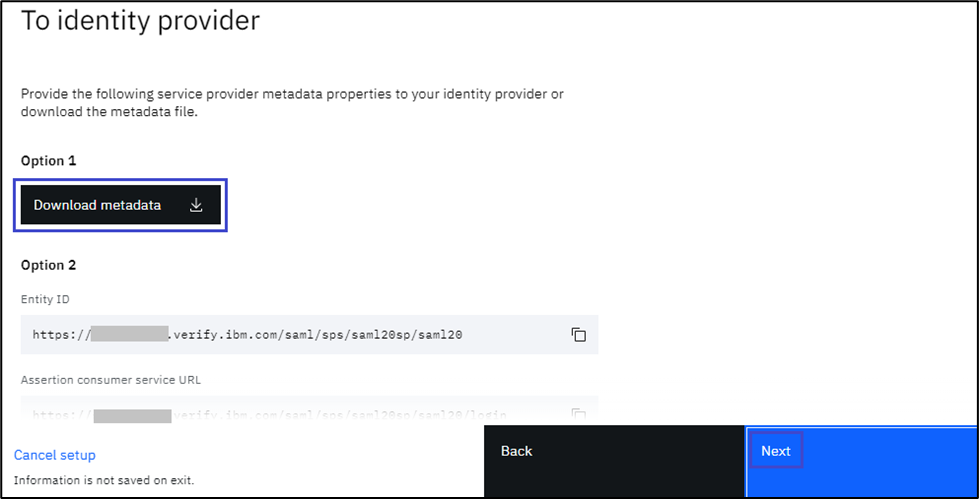Click the Option 1 label
Image resolution: width=979 pixels, height=499 pixels.
(x=49, y=160)
